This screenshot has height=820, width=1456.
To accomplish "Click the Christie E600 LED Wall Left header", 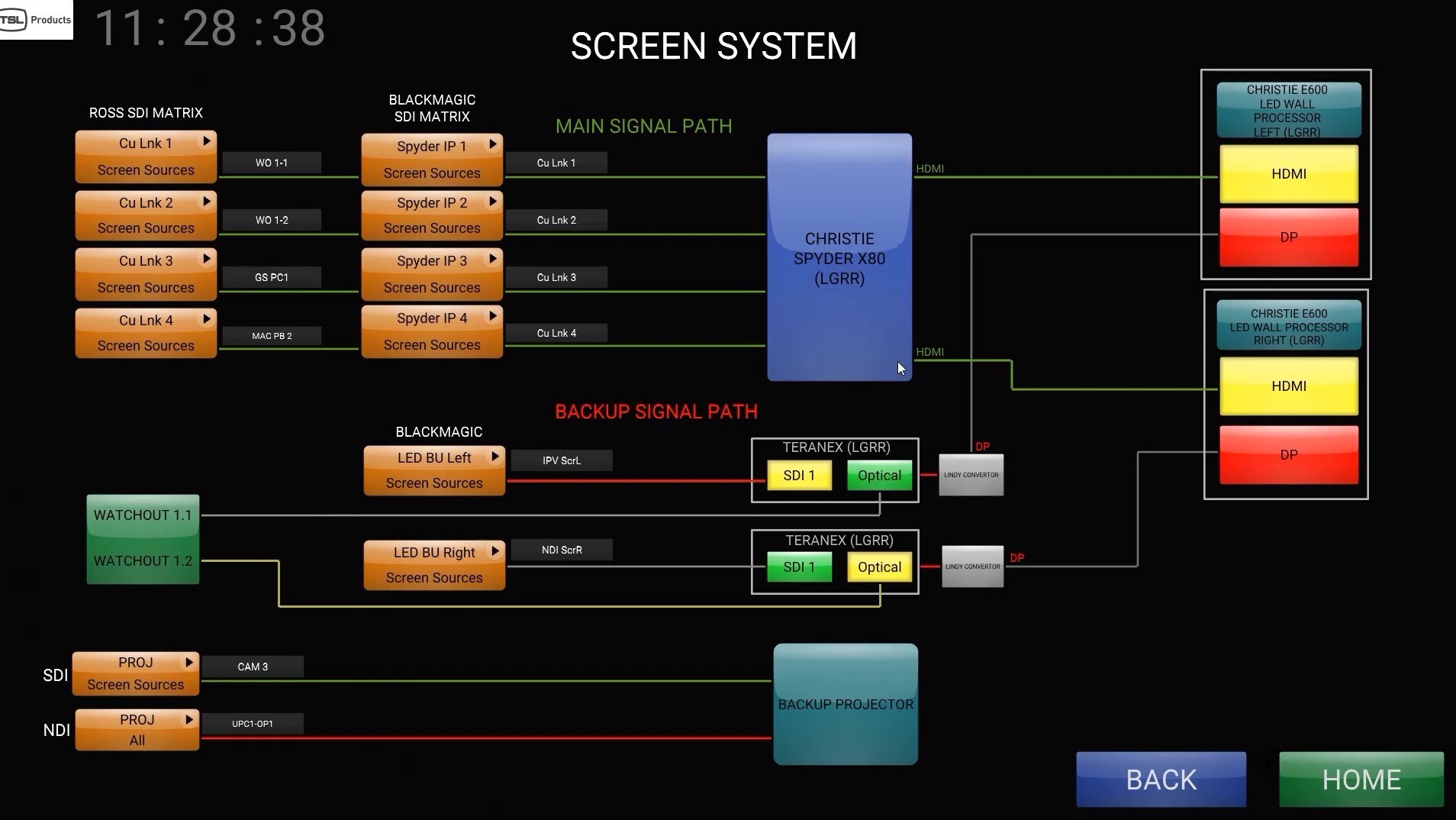I will [1287, 111].
